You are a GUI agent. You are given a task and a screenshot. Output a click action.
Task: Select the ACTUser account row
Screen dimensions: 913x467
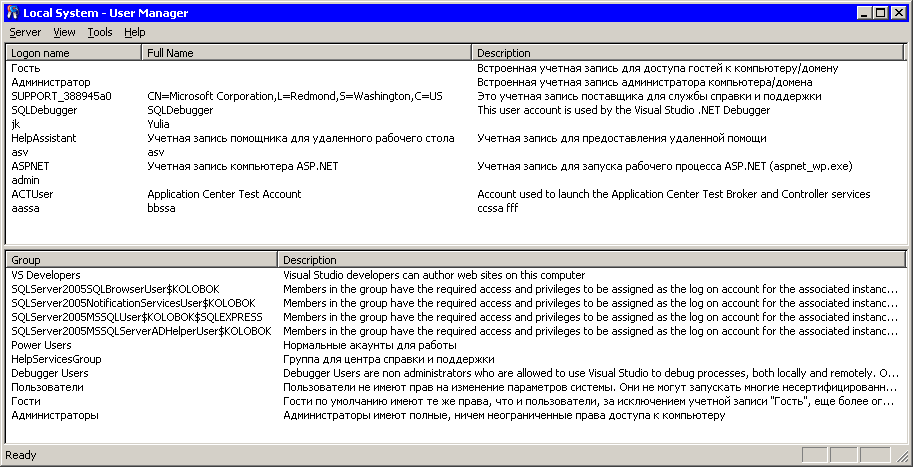pyautogui.click(x=32, y=194)
